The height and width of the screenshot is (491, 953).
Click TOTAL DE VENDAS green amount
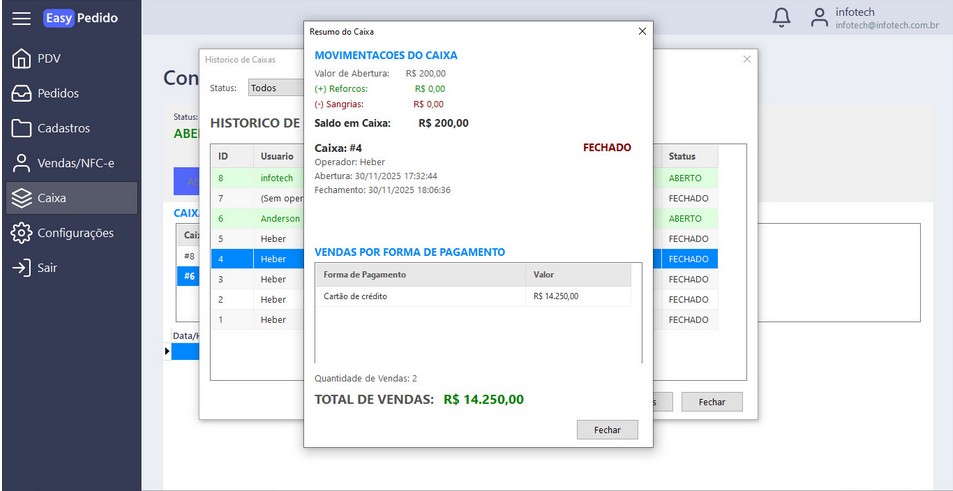483,399
